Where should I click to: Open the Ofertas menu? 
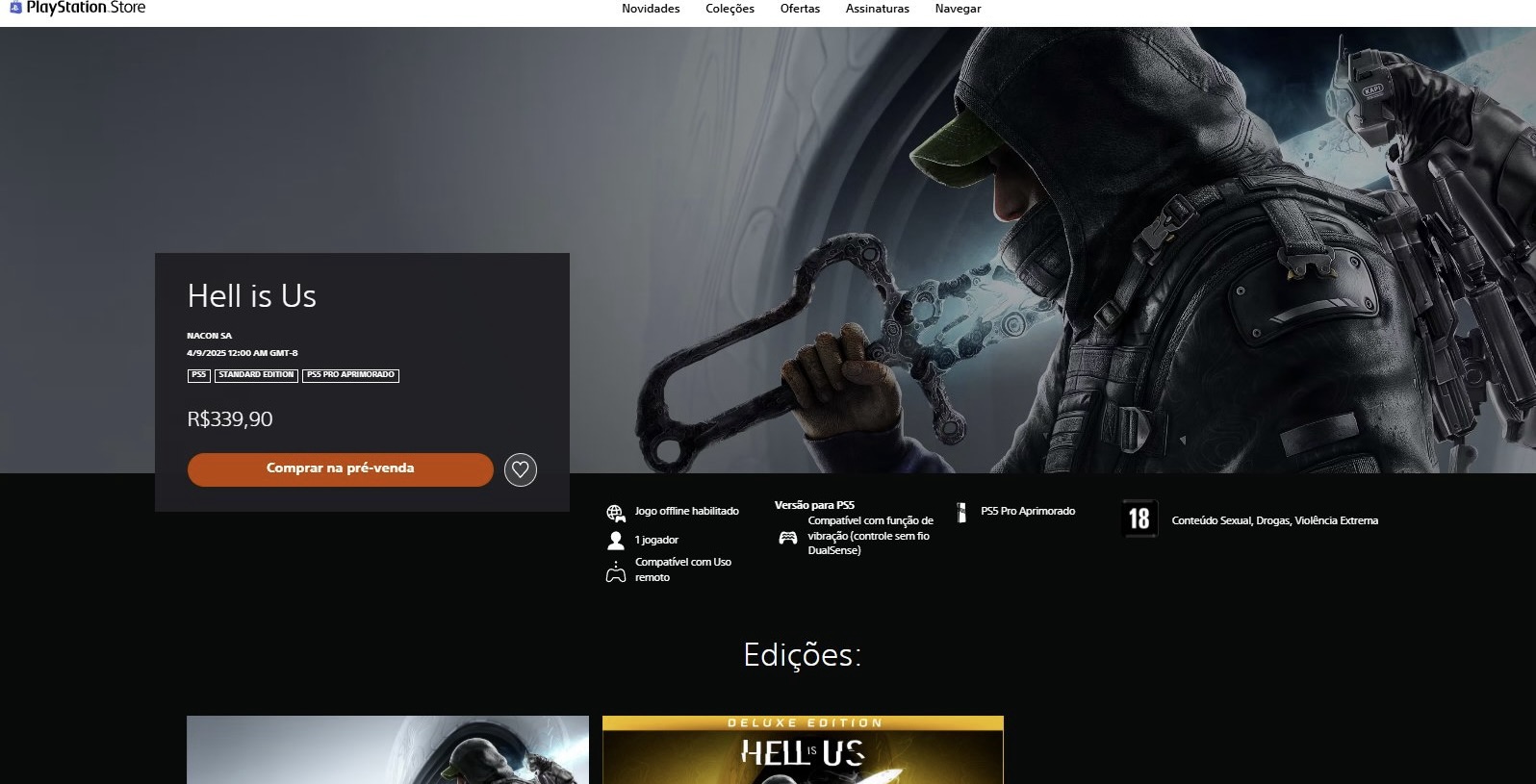[800, 9]
